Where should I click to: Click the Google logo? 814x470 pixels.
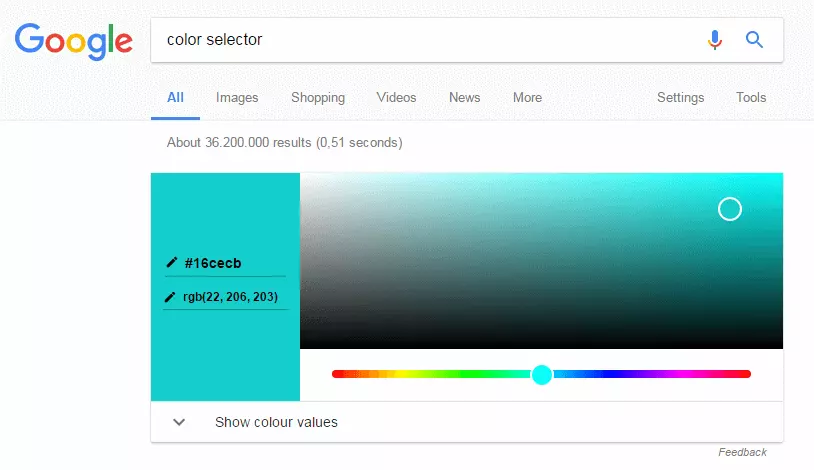(73, 40)
